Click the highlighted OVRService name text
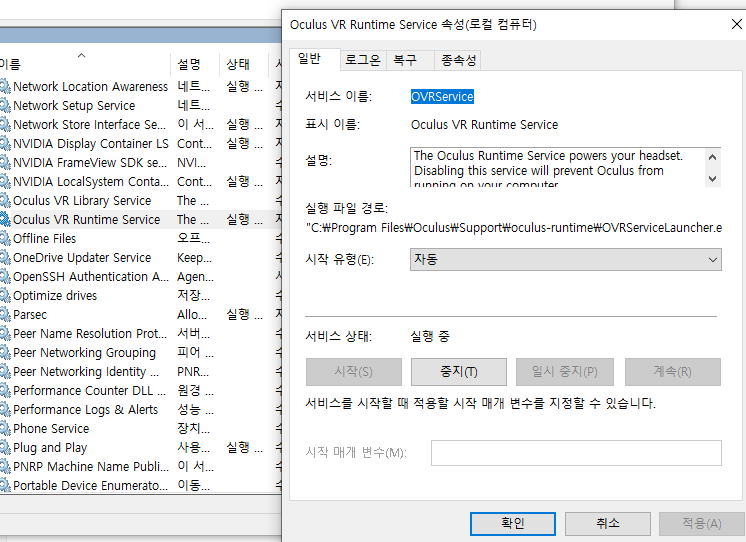746x542 pixels. click(x=442, y=97)
